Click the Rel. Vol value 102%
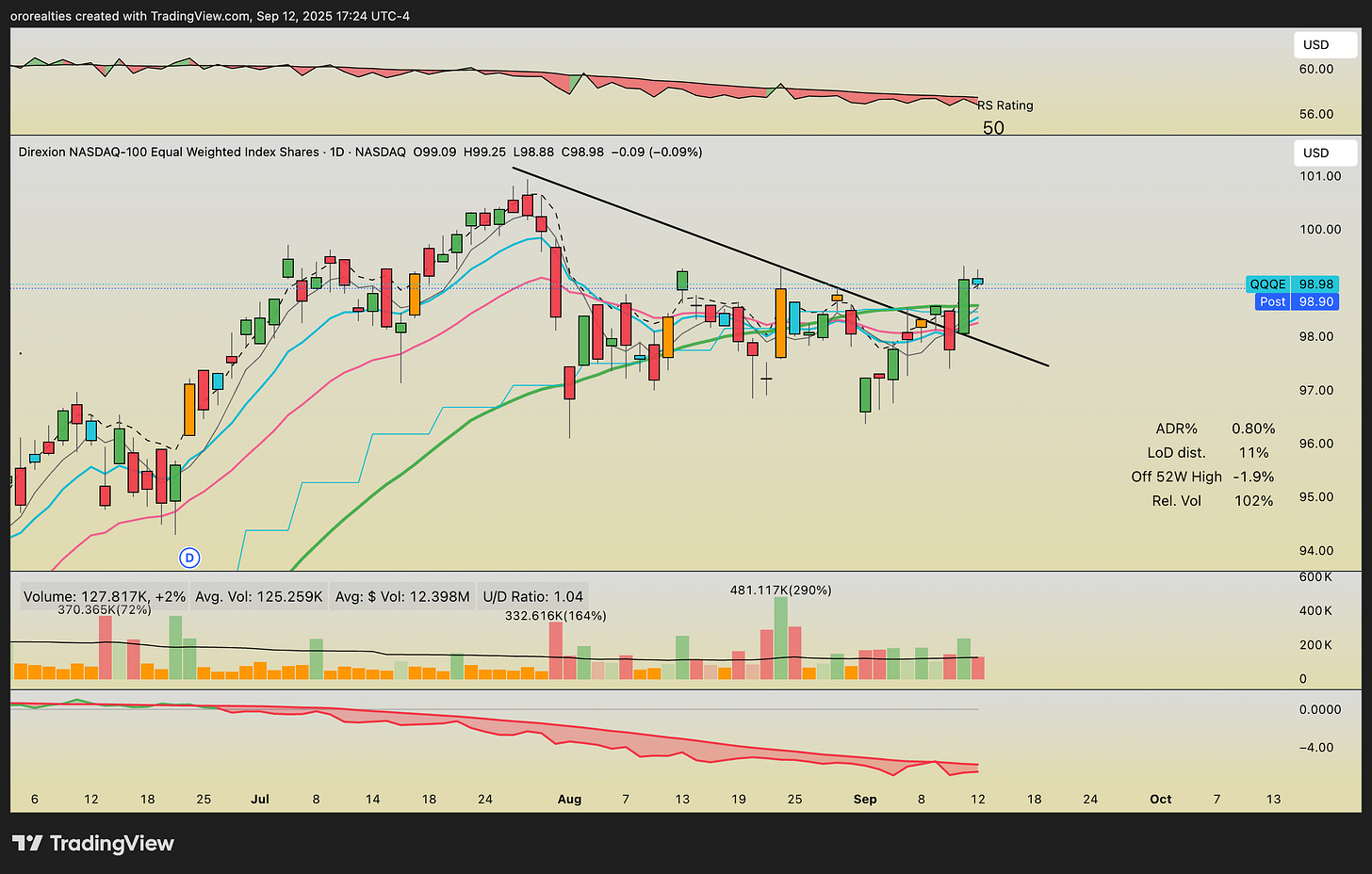 (1253, 501)
